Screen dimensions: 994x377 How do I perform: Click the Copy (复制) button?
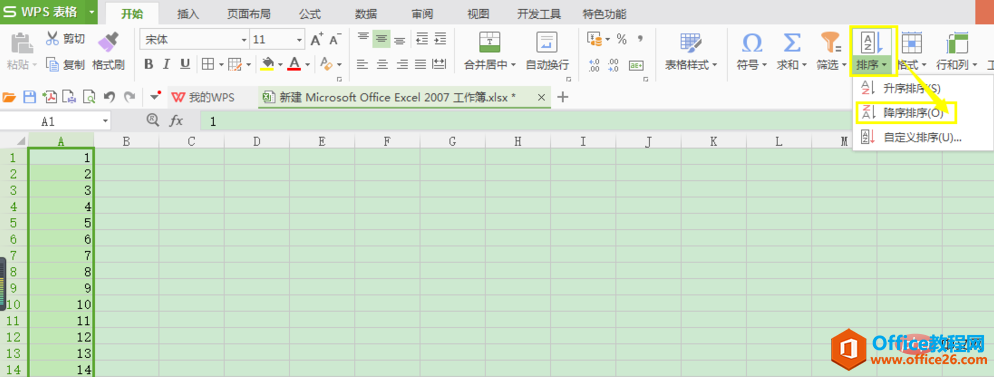[65, 65]
